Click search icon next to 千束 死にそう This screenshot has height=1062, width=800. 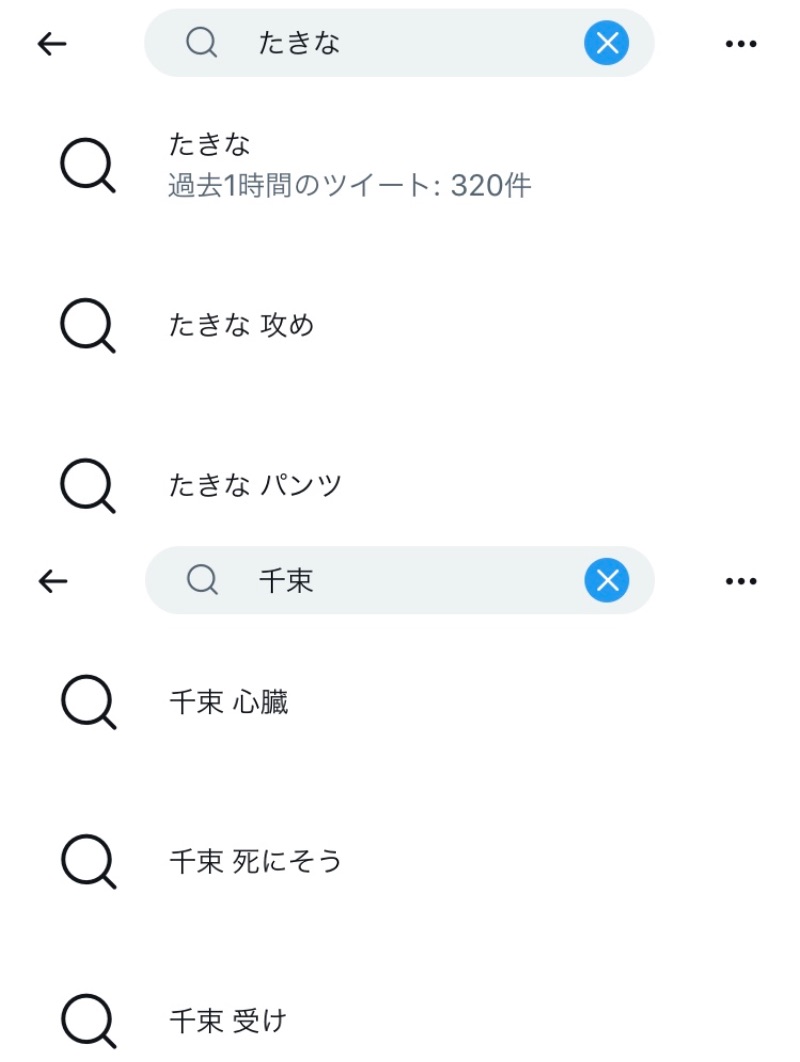88,862
